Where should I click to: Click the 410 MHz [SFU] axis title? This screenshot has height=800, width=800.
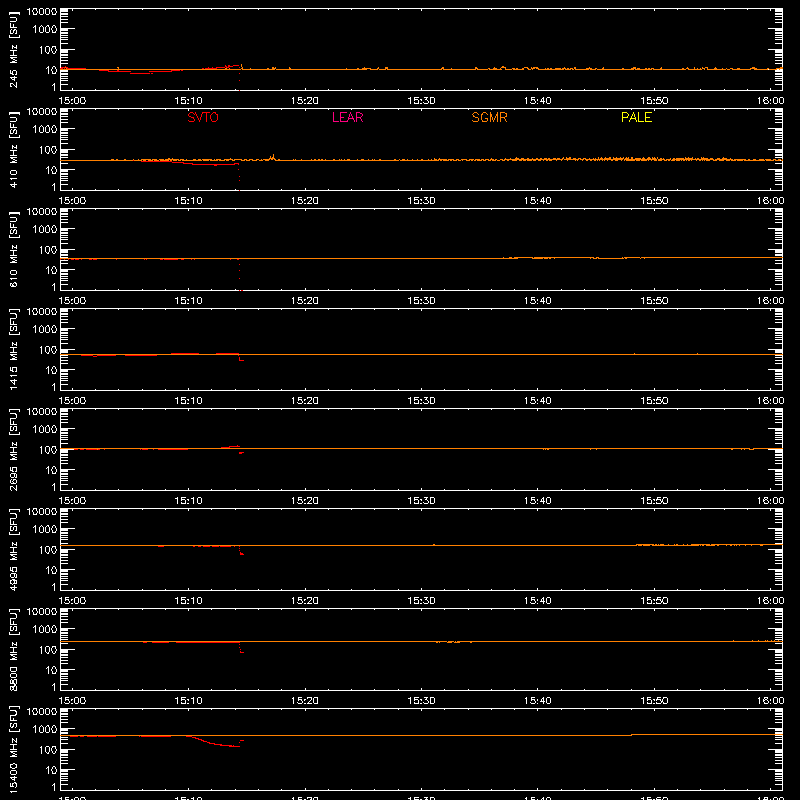pyautogui.click(x=14, y=149)
